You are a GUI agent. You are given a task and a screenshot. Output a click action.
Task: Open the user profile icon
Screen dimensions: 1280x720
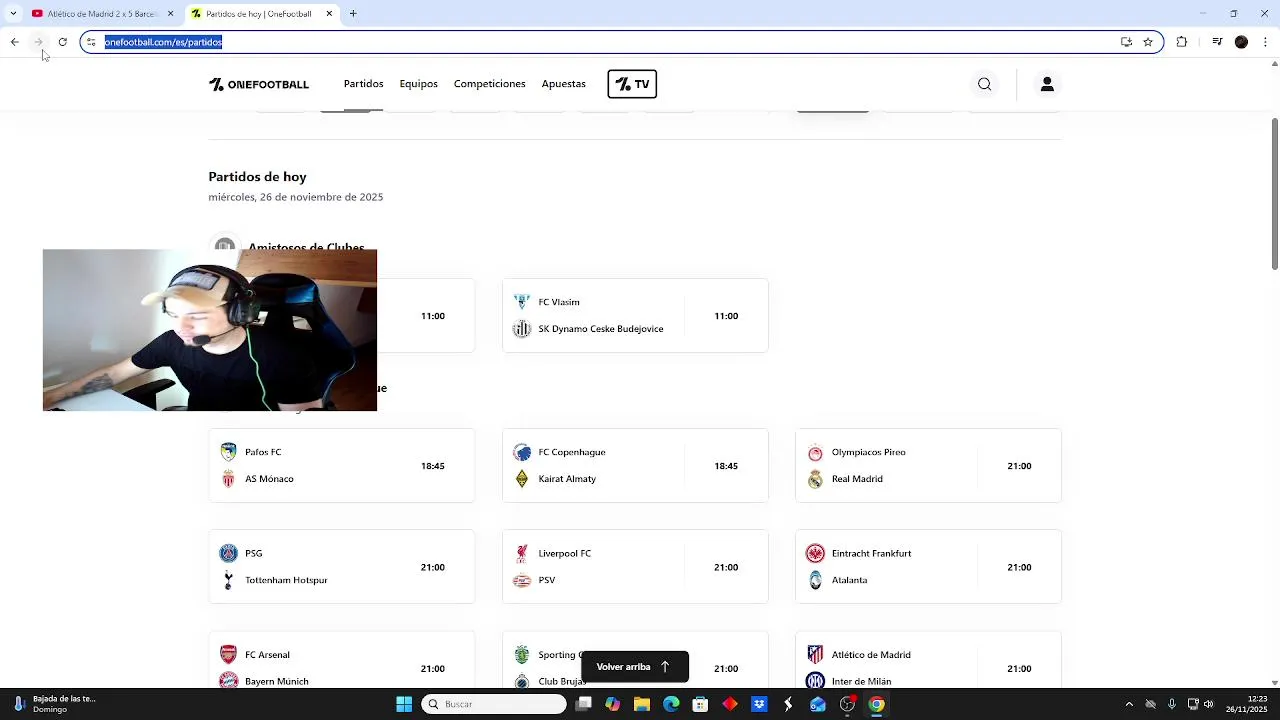click(x=1047, y=84)
